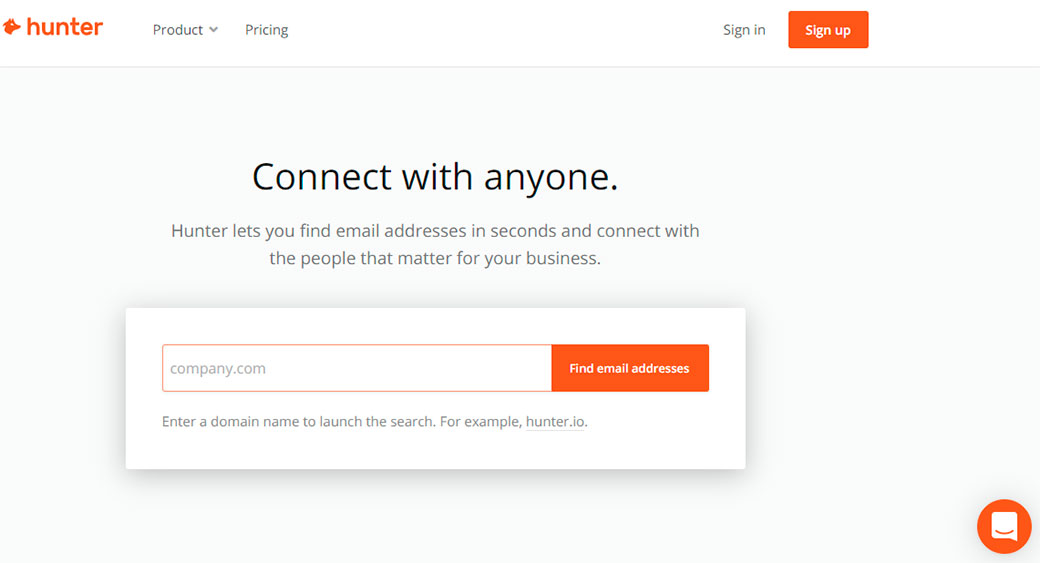Open the orange chat support widget

click(1003, 526)
